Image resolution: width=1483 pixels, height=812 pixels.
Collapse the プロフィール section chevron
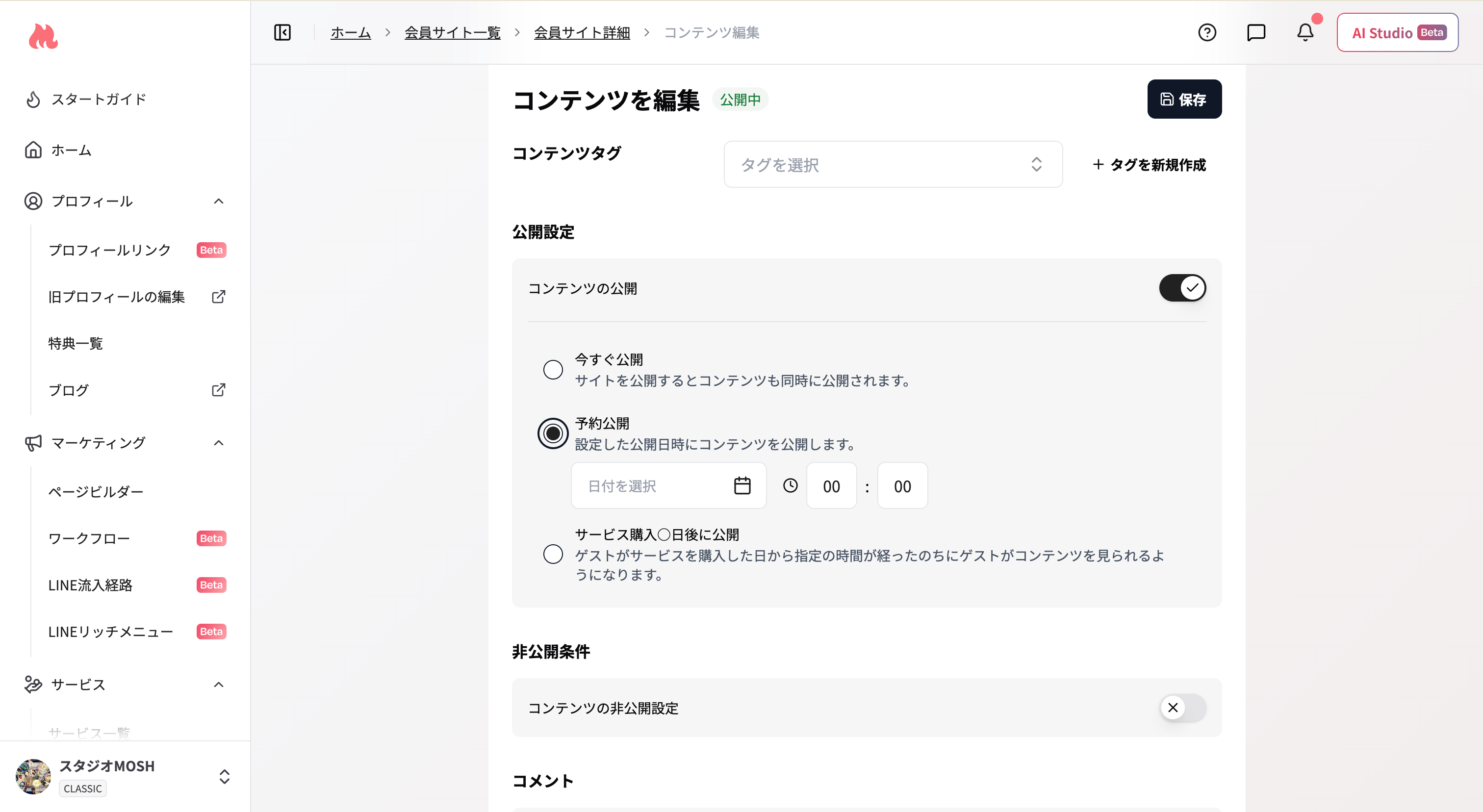[x=219, y=202]
